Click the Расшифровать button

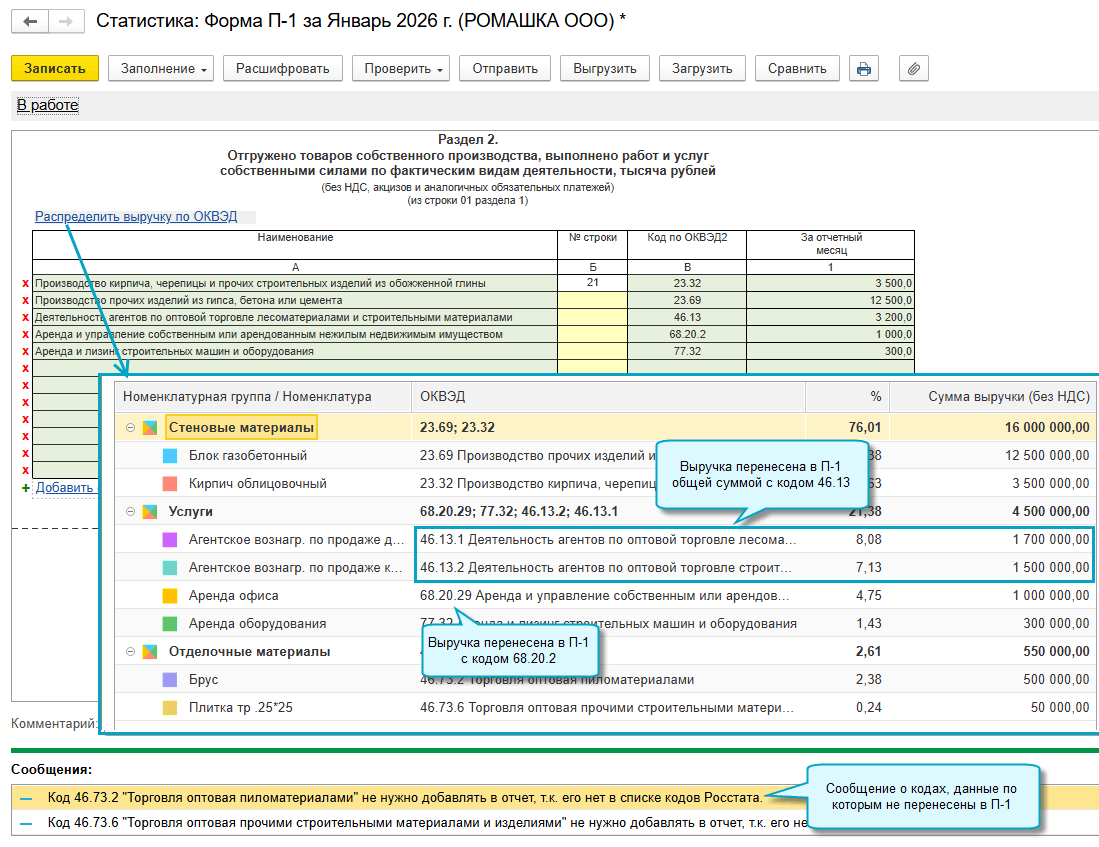pyautogui.click(x=283, y=68)
